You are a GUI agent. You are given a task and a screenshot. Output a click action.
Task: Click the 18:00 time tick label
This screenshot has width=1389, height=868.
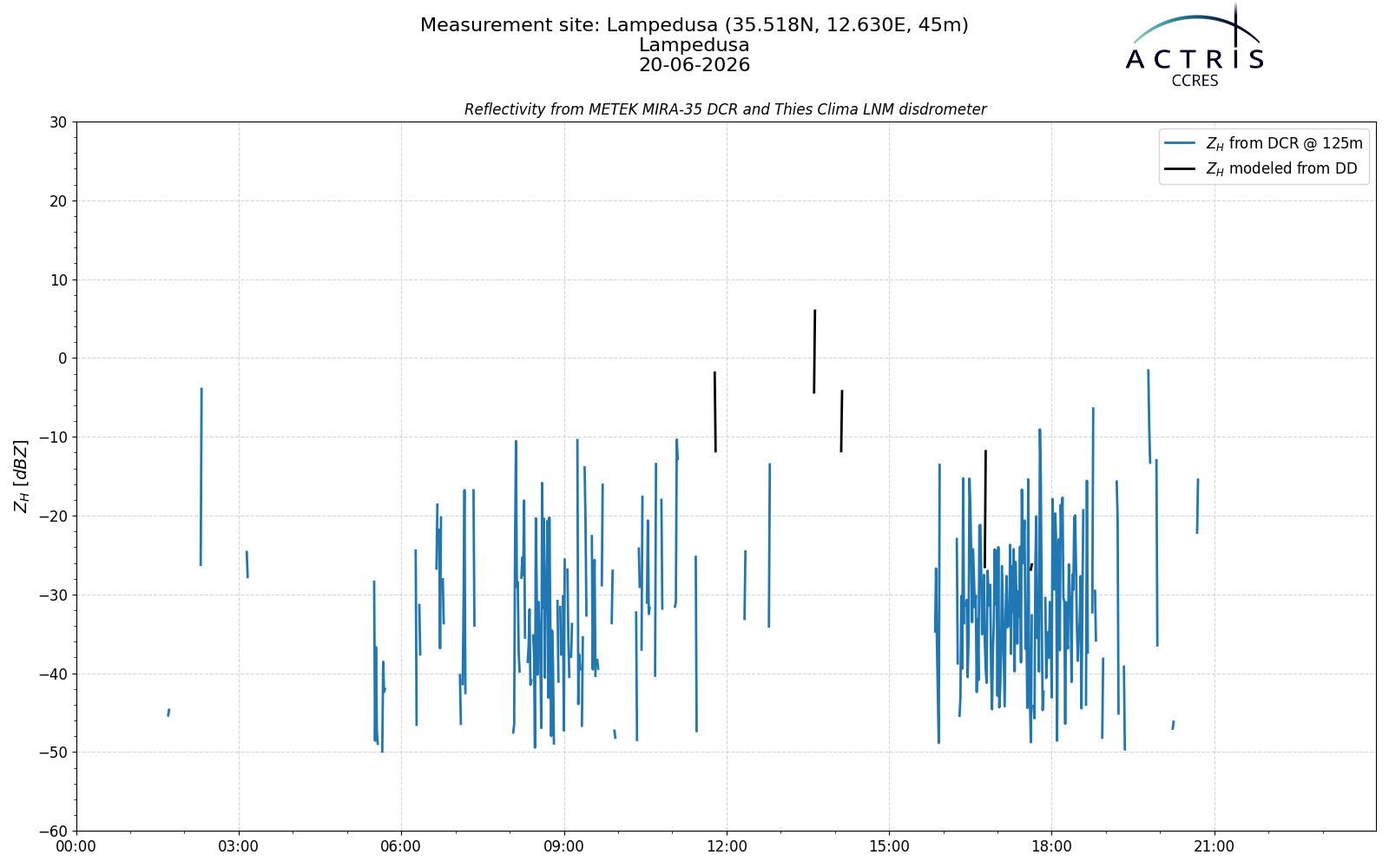point(1051,846)
